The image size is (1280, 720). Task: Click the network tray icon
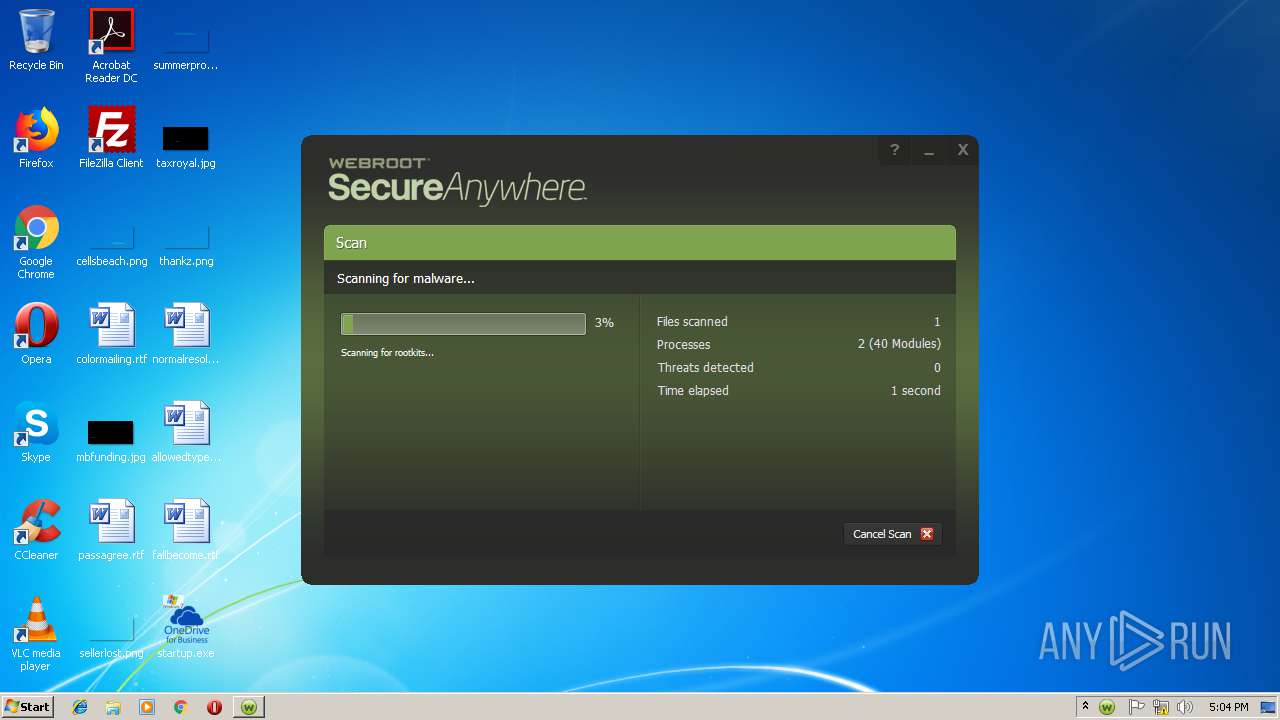pos(1161,707)
